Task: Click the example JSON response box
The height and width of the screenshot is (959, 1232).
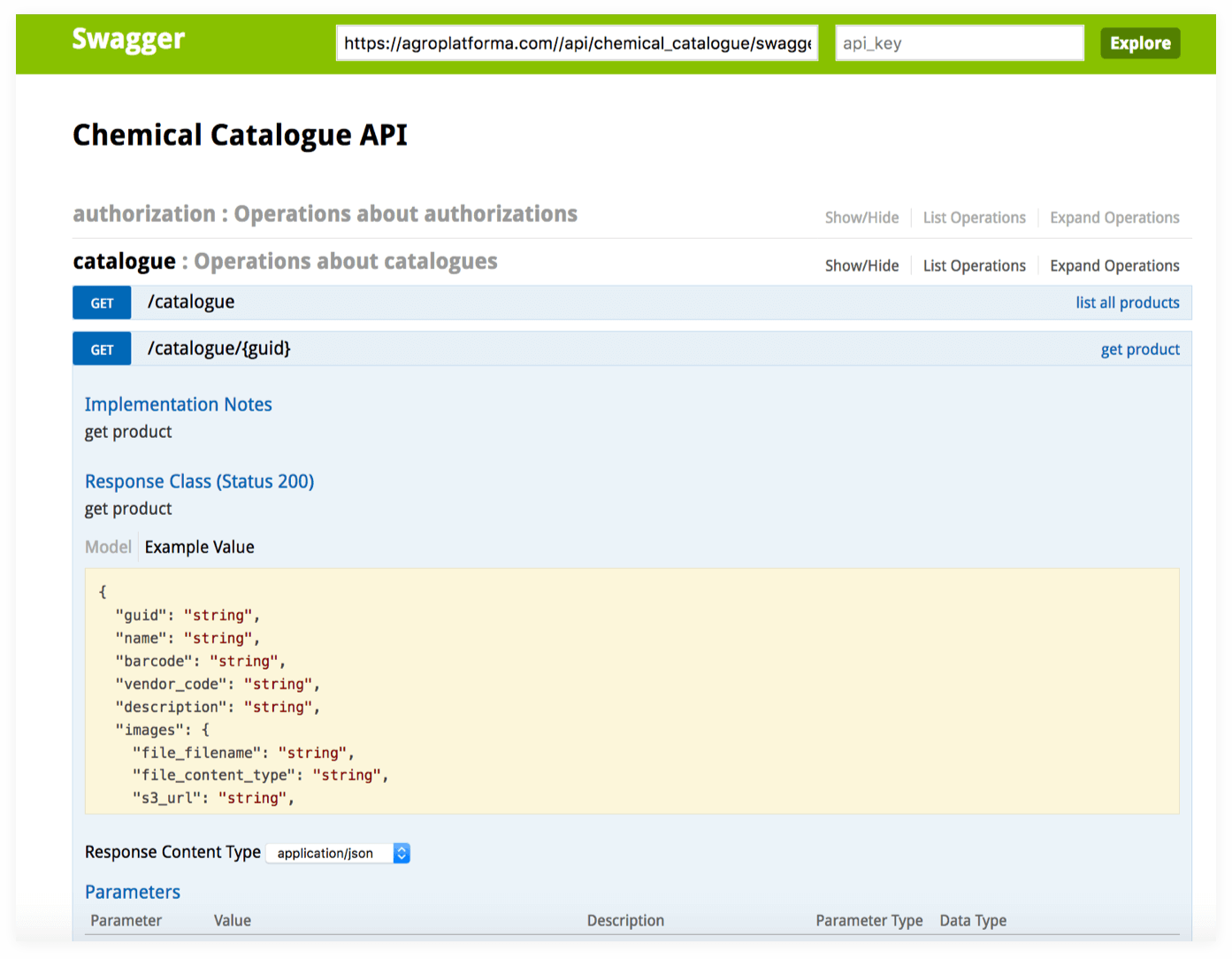Action: (x=631, y=691)
